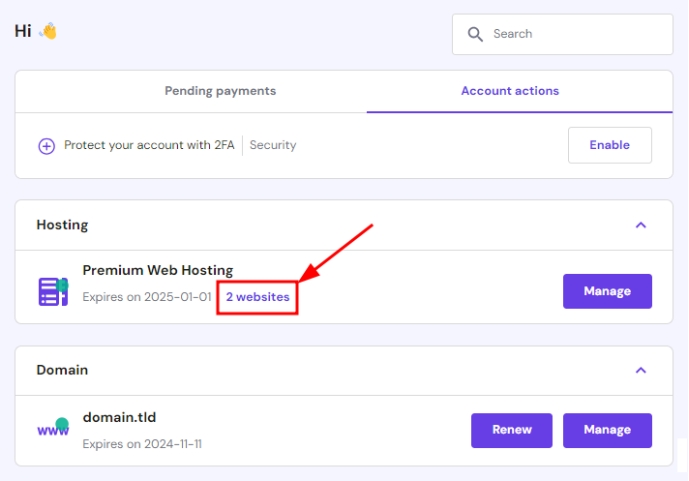
Task: Switch to Pending payments tab
Action: click(x=220, y=91)
